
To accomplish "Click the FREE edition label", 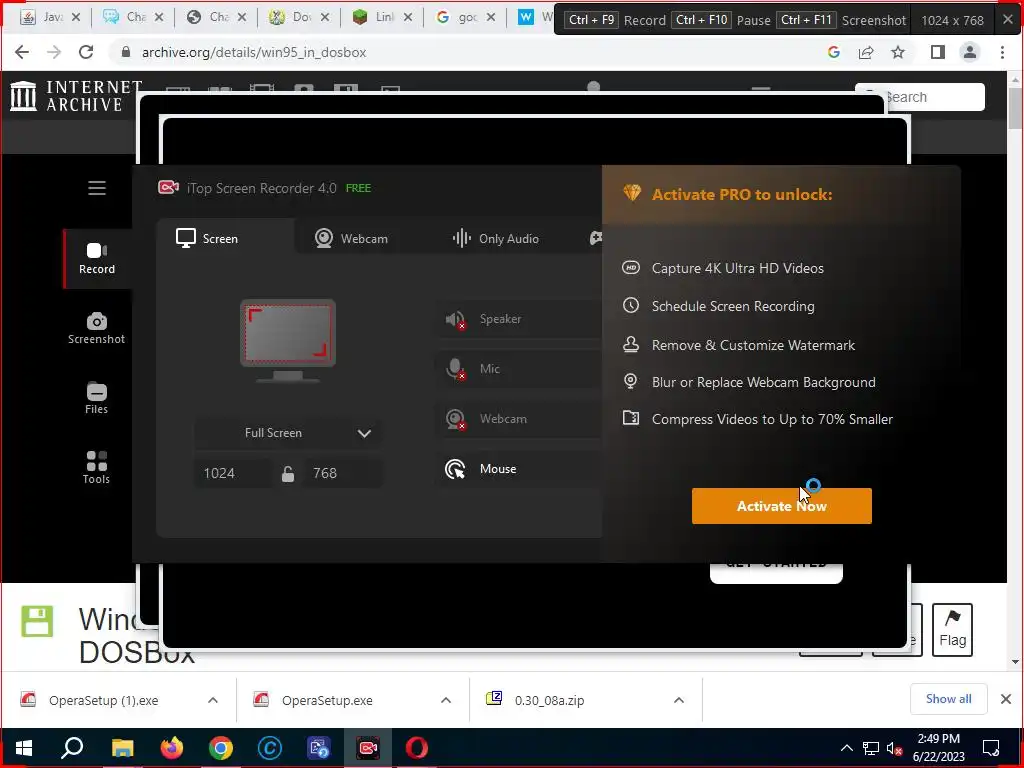I will tap(358, 188).
